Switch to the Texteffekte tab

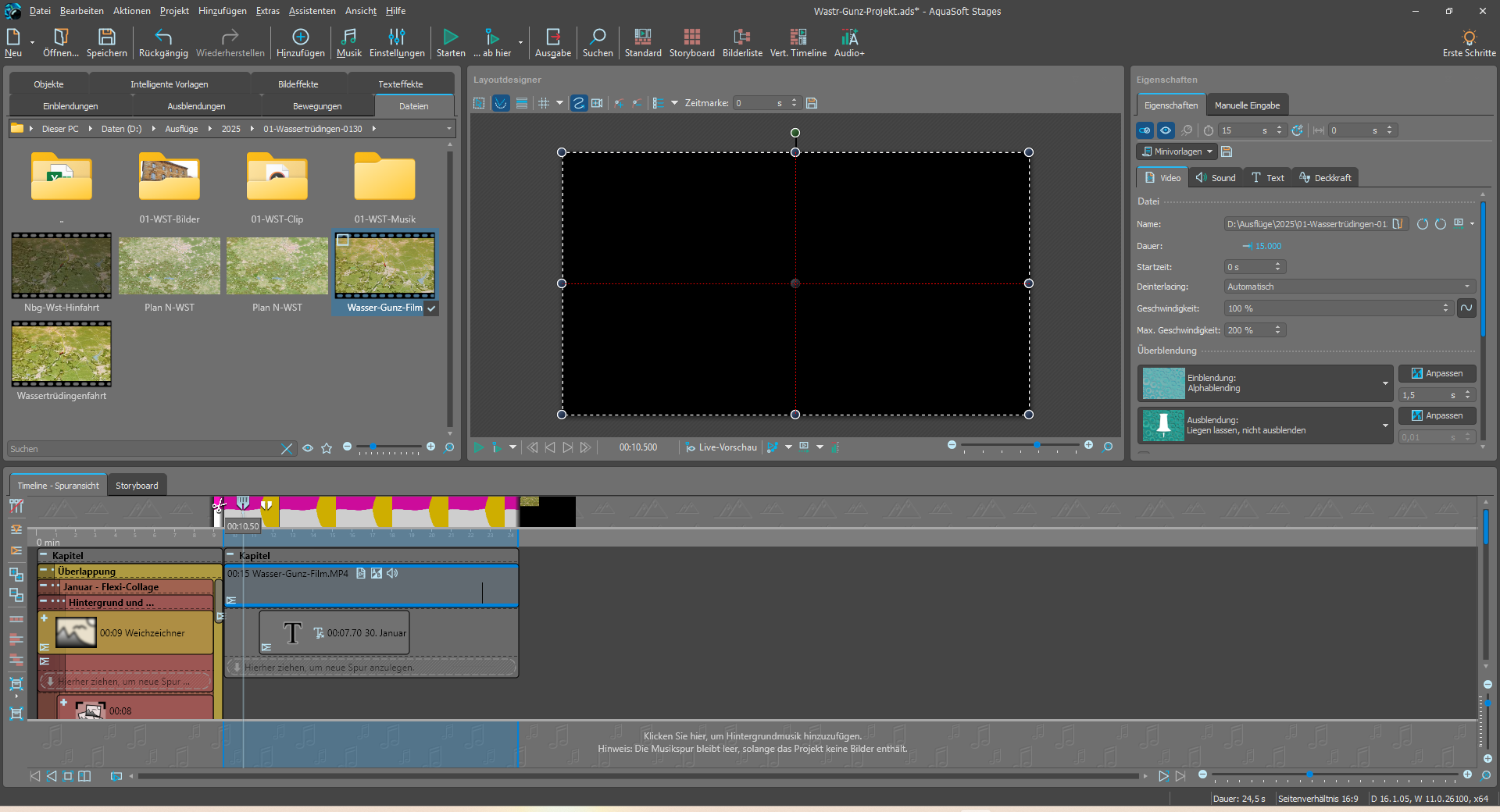[x=400, y=84]
